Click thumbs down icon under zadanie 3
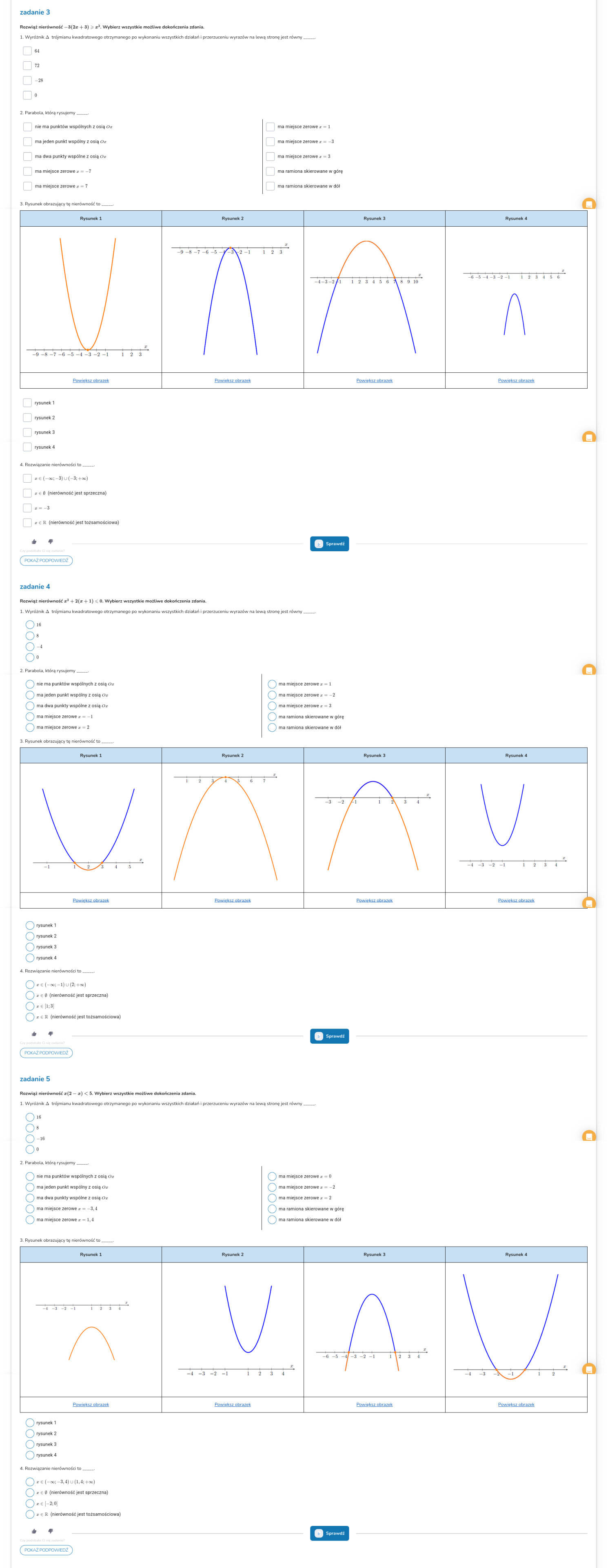610x1568 pixels. click(51, 541)
